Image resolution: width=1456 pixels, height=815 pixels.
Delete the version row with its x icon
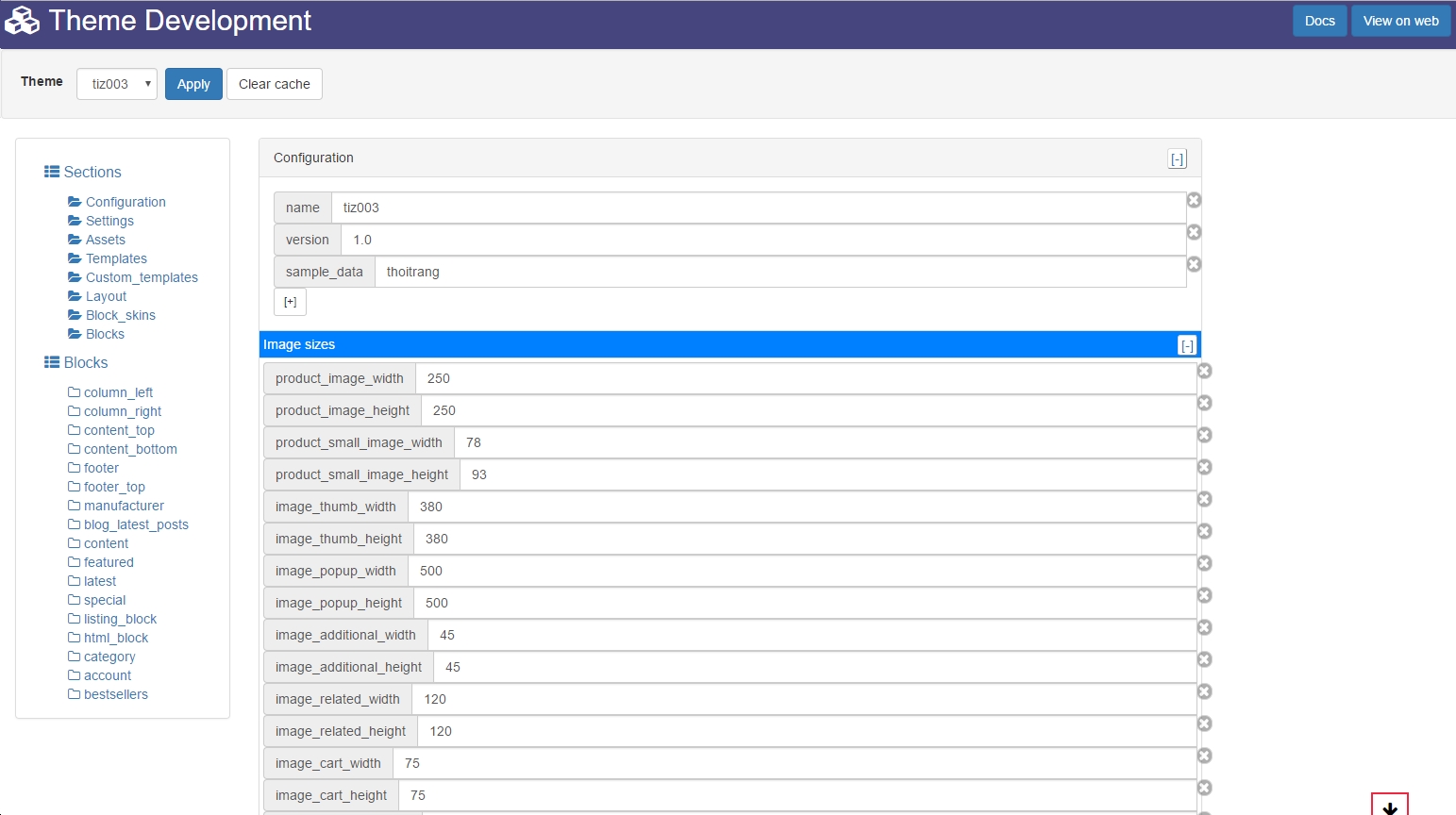click(1194, 232)
